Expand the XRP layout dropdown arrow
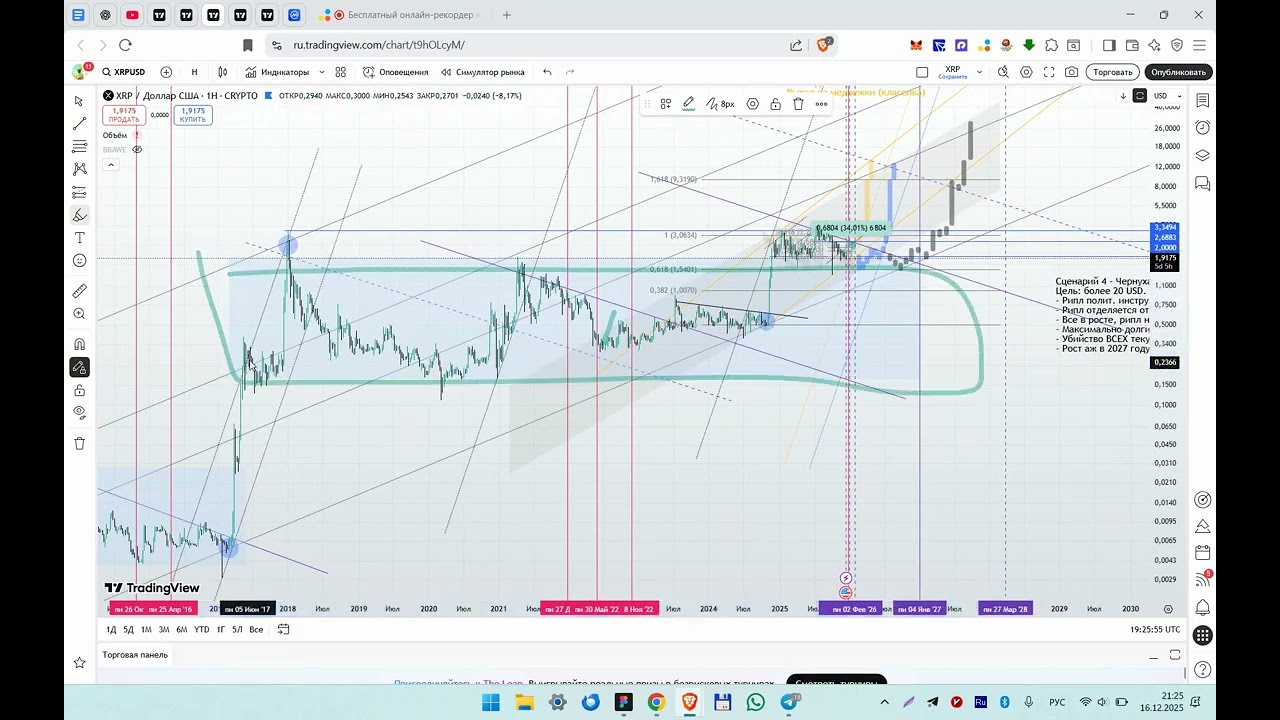The image size is (1280, 720). coord(979,72)
